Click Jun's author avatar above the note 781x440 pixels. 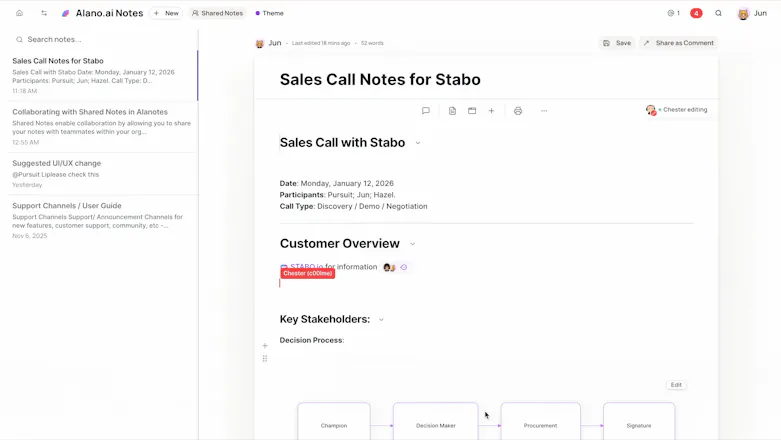pos(260,43)
